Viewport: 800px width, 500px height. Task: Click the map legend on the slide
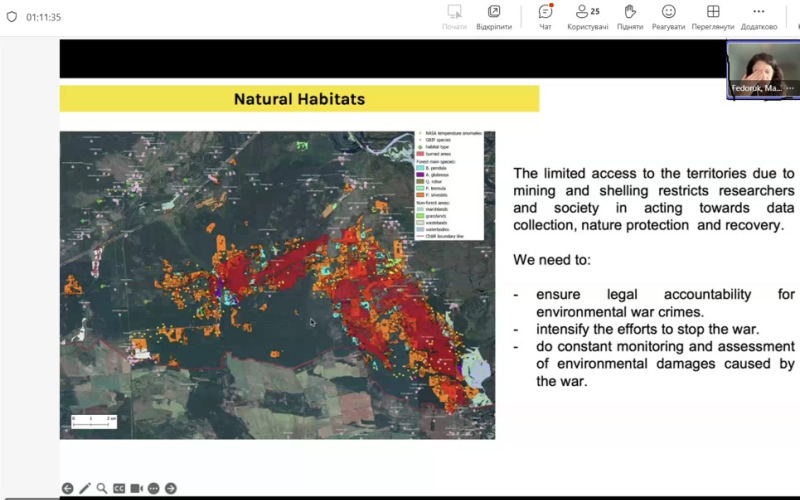pos(448,185)
